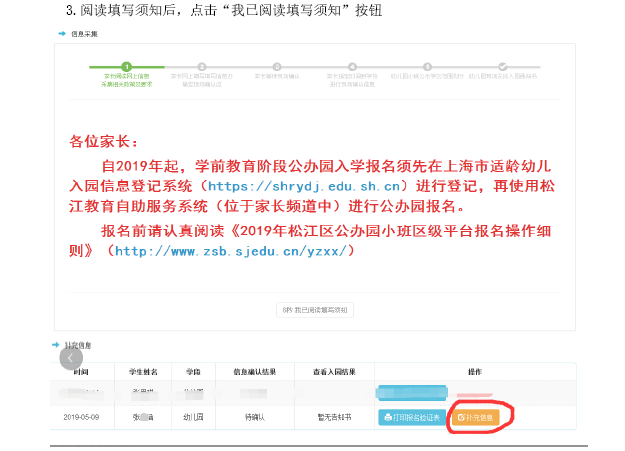
Task: Click the step 4 progress circle
Action: pos(352,66)
